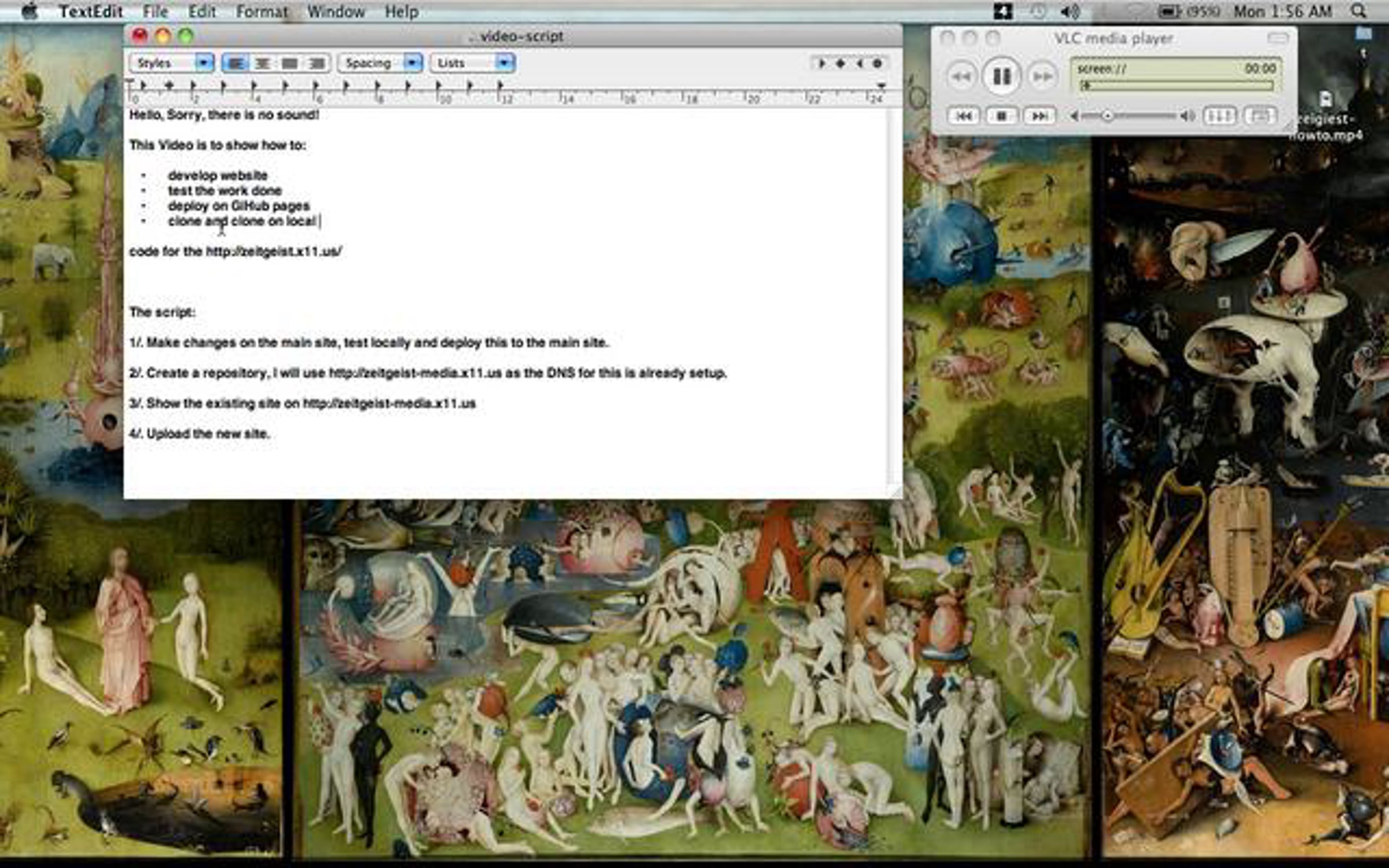Align text left
The width and height of the screenshot is (1389, 868).
[x=236, y=63]
